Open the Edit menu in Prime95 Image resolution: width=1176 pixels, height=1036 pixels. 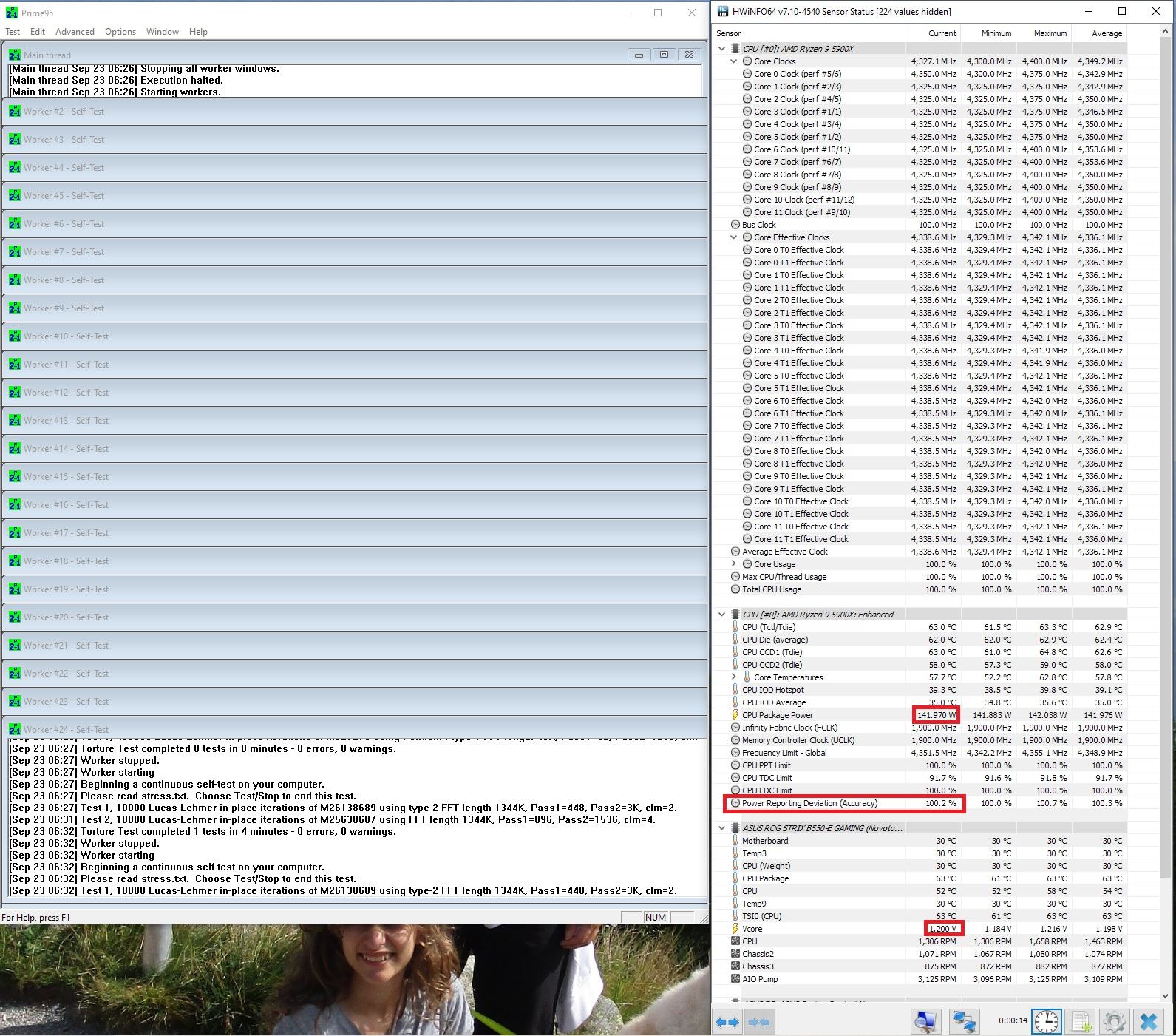coord(38,32)
